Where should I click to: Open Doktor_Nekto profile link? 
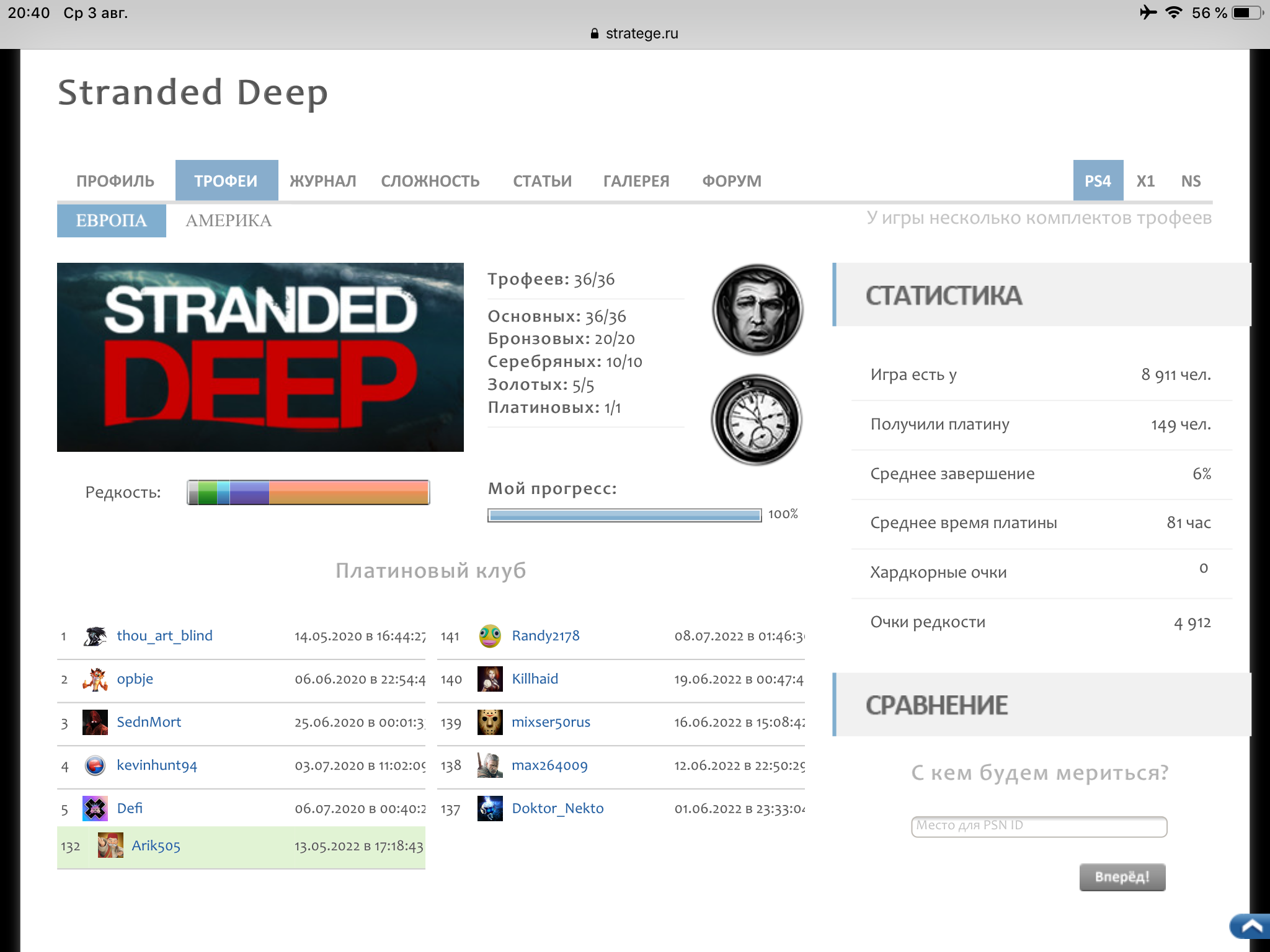558,808
